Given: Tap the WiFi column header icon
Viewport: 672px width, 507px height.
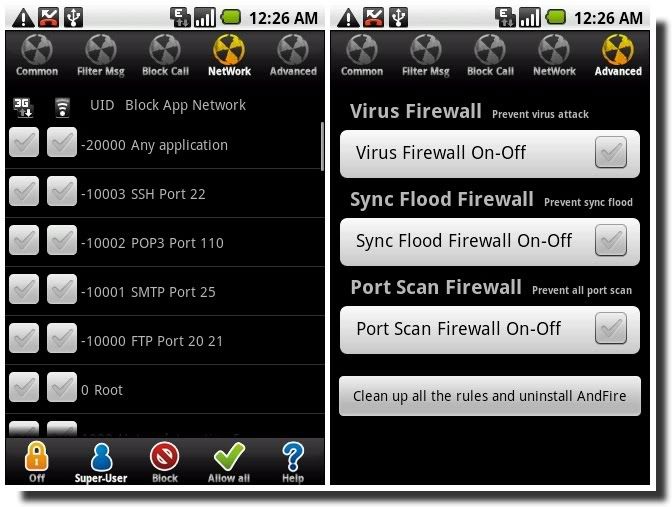Looking at the screenshot, I should [63, 107].
